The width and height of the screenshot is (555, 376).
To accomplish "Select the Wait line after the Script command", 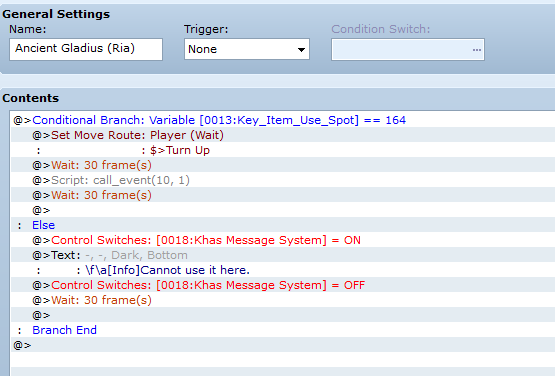I will point(92,195).
